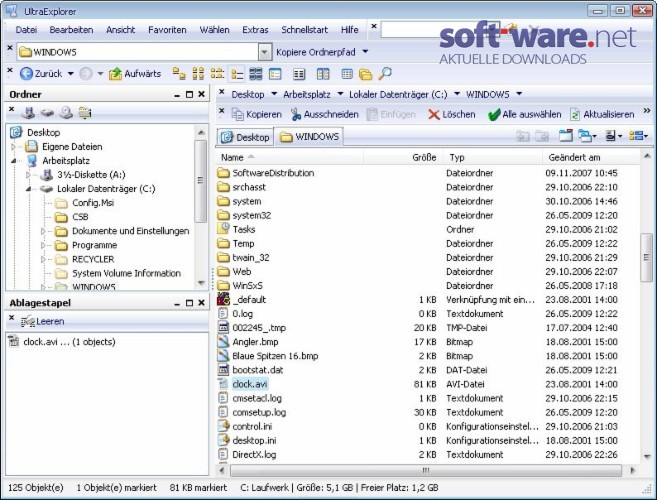The image size is (657, 500).
Task: Click the green checkmark Alle auswählen icon
Action: (x=494, y=114)
